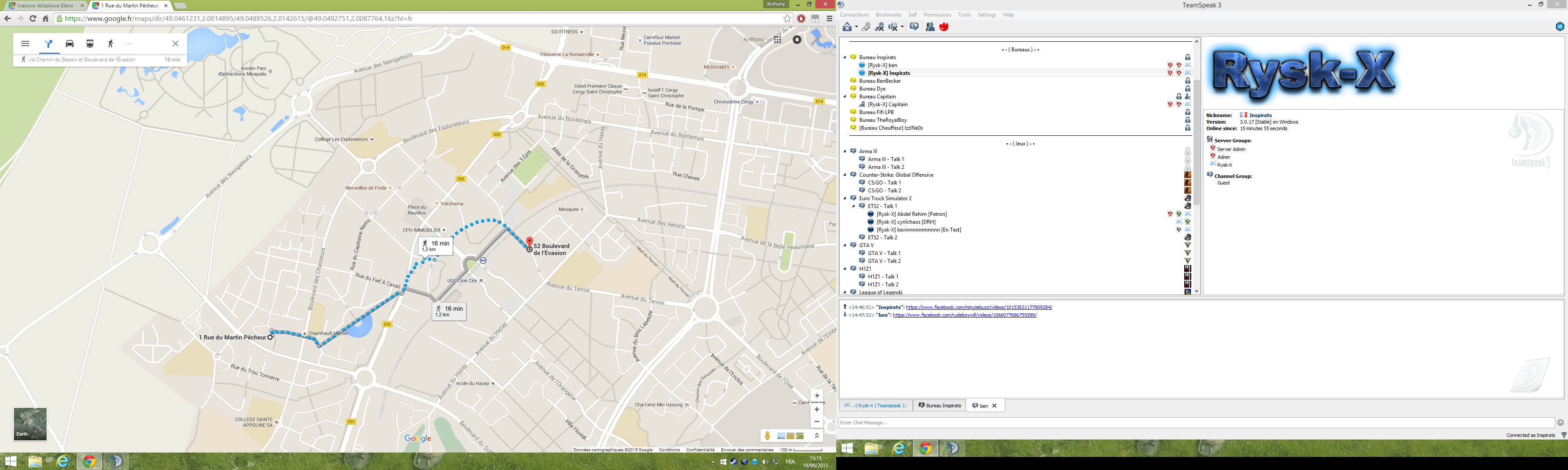This screenshot has height=470, width=1568.
Task: Open Google apps grid icon on map
Action: [x=778, y=40]
